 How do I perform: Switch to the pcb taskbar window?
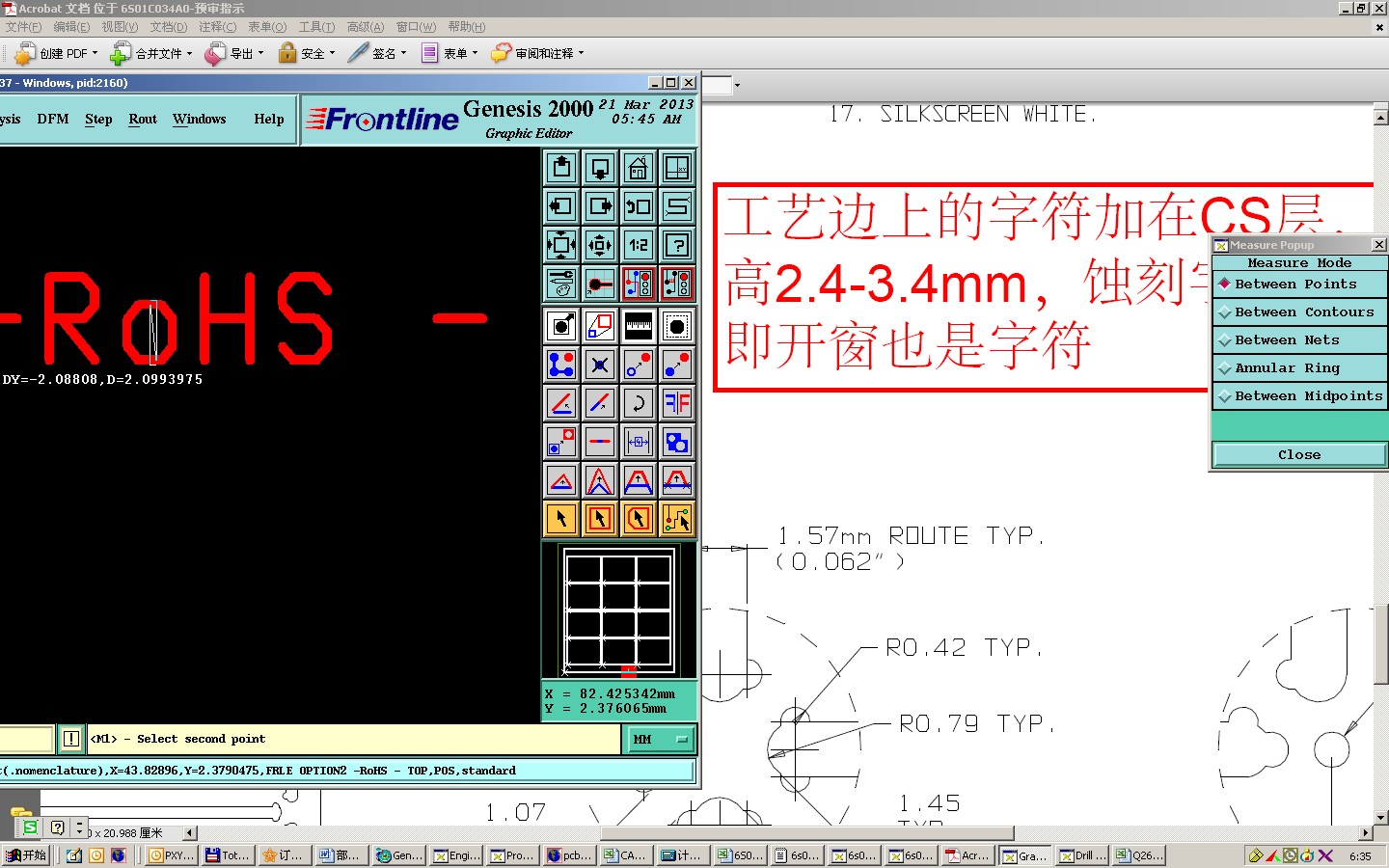tap(569, 855)
